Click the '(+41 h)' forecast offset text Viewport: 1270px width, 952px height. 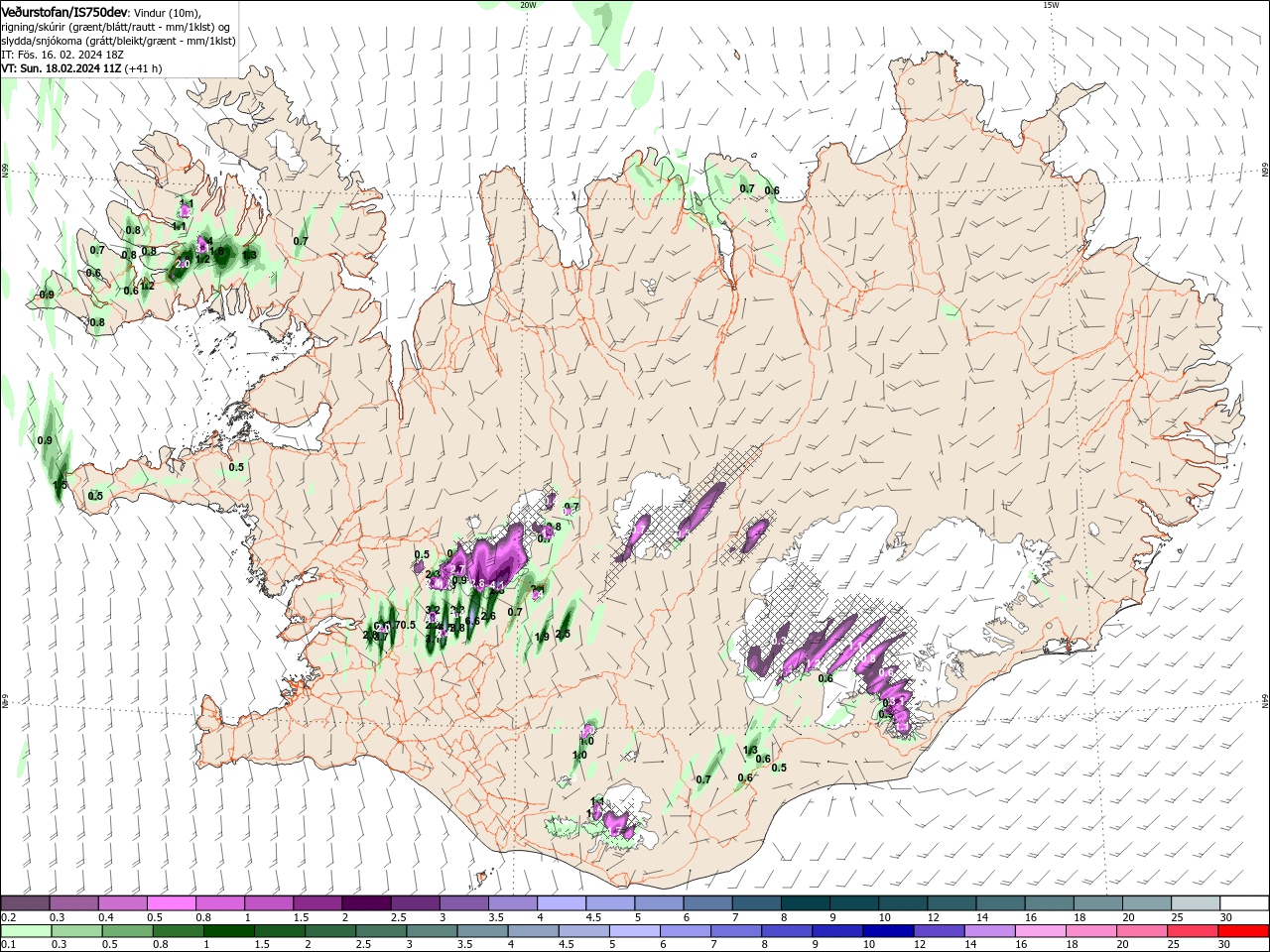144,68
